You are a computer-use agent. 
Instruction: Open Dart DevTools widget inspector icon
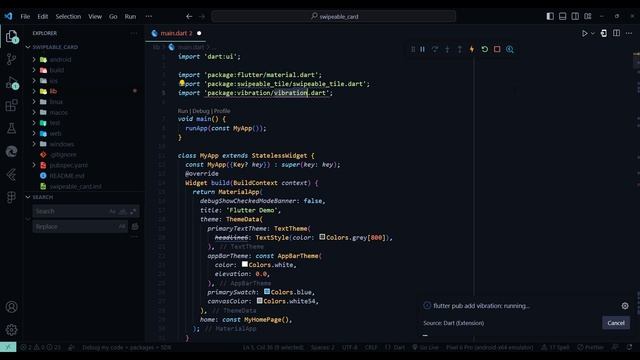click(510, 49)
